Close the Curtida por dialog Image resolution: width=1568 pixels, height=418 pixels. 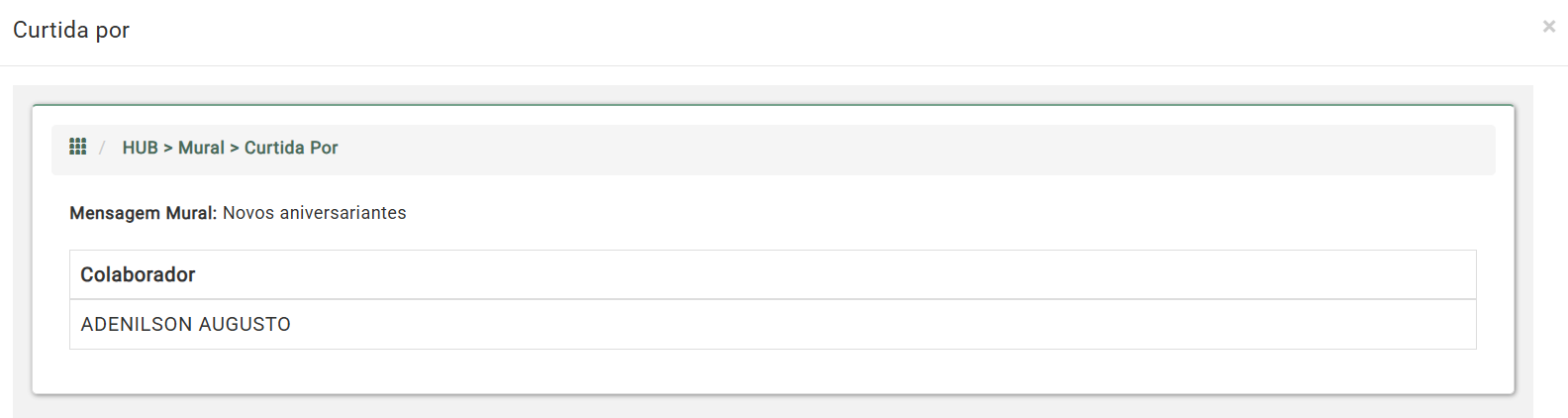coord(1549,27)
